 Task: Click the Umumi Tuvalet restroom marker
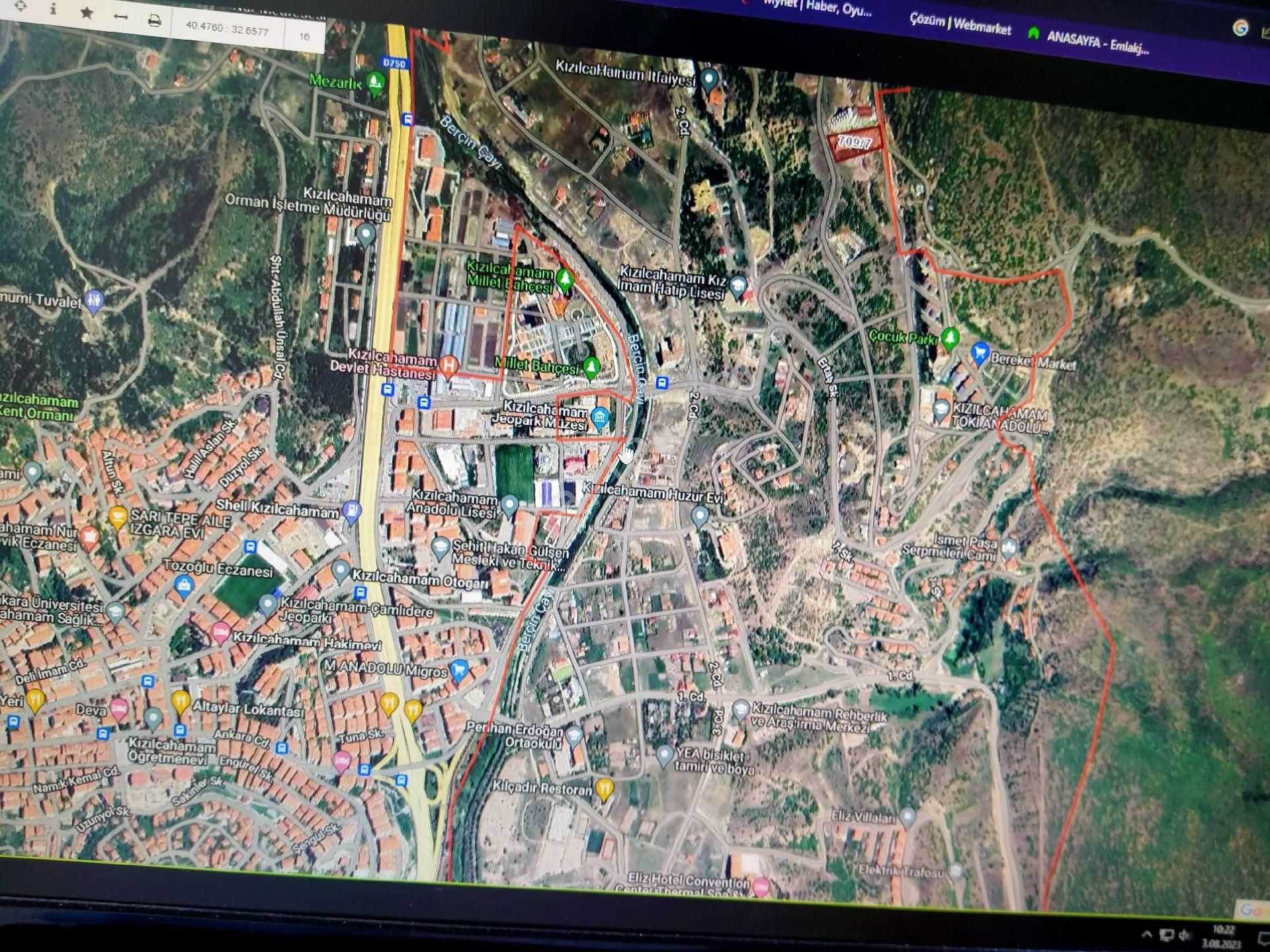(x=94, y=301)
